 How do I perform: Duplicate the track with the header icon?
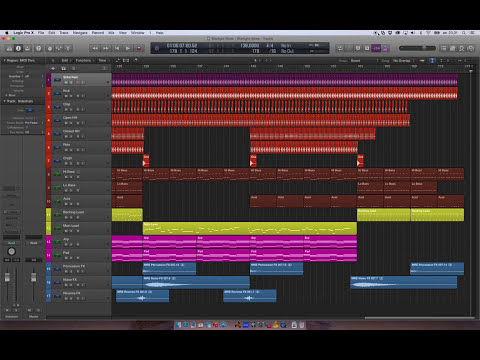[x=64, y=68]
